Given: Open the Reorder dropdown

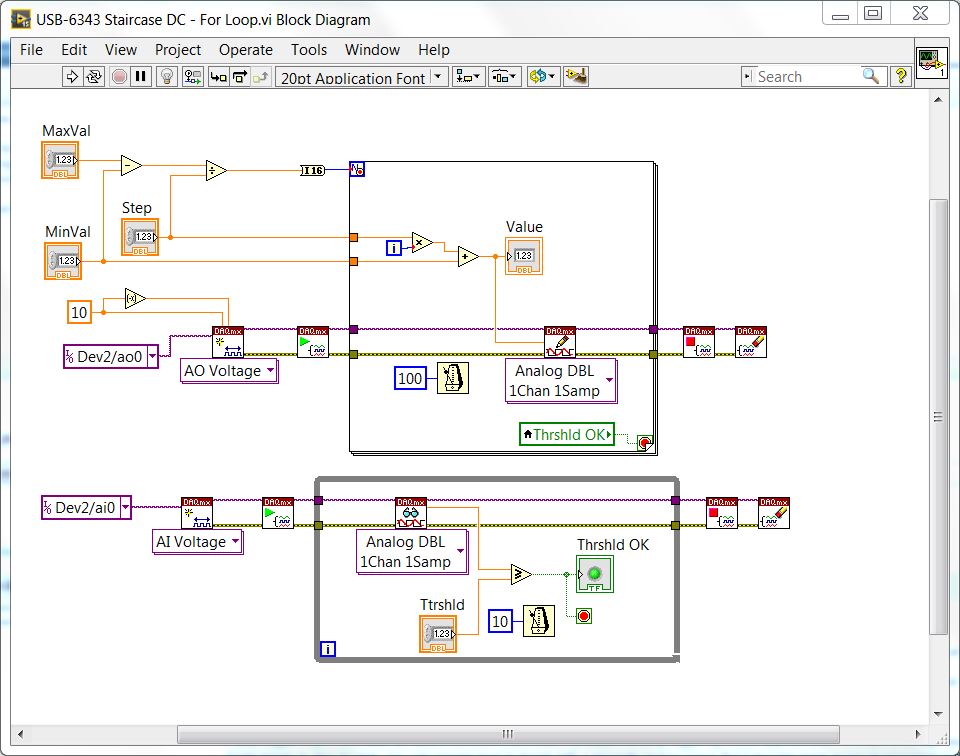Looking at the screenshot, I should (x=542, y=77).
